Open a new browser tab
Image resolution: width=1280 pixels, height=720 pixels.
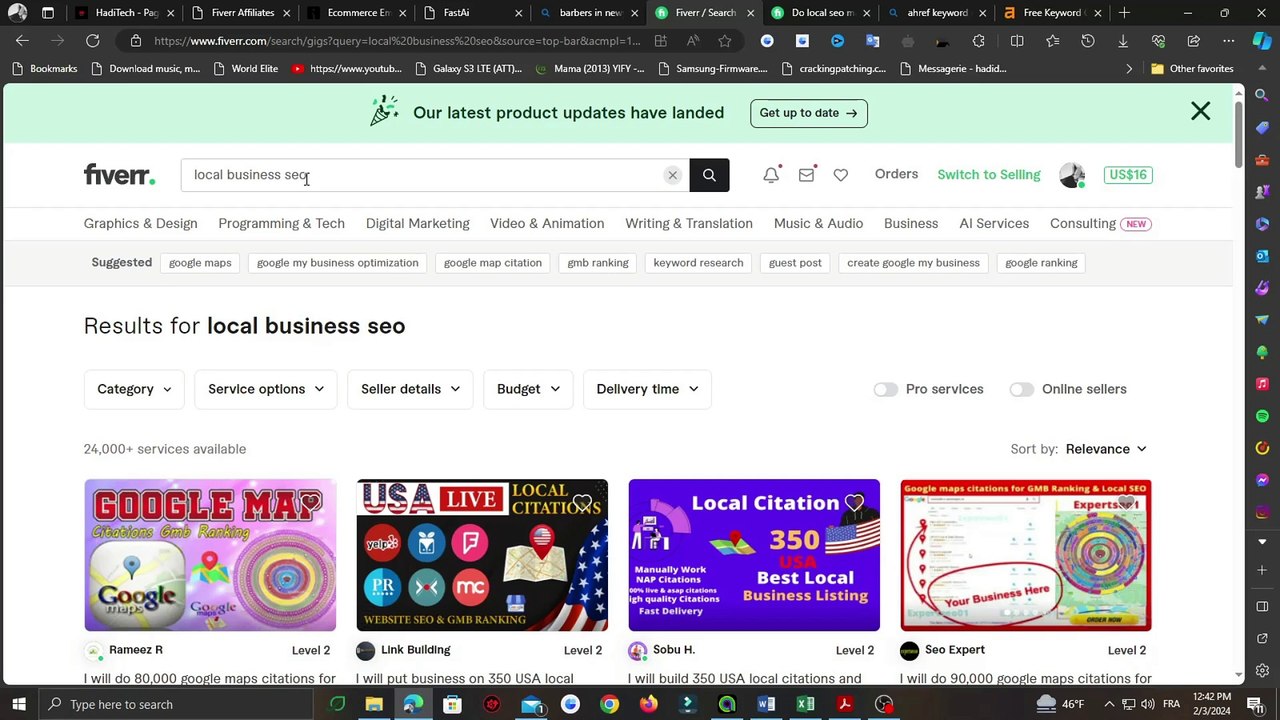pyautogui.click(x=1124, y=13)
